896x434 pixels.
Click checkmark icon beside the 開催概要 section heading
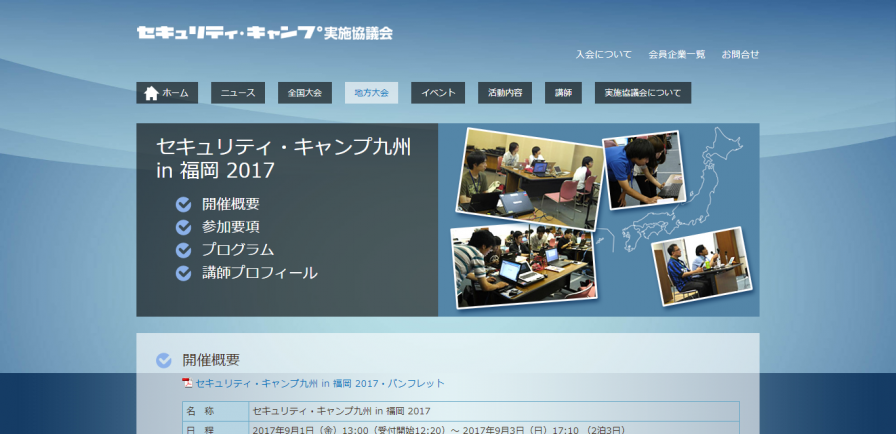pyautogui.click(x=163, y=360)
